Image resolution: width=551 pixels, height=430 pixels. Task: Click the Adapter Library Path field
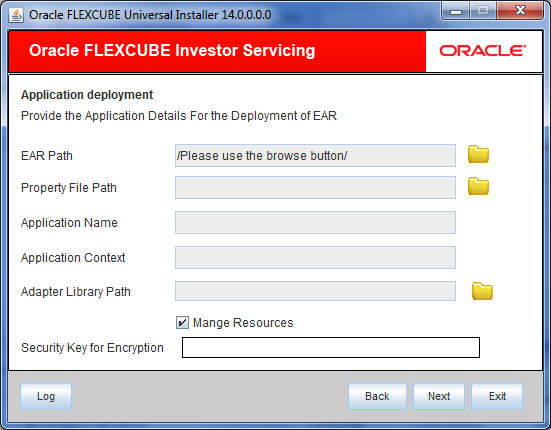coord(315,291)
